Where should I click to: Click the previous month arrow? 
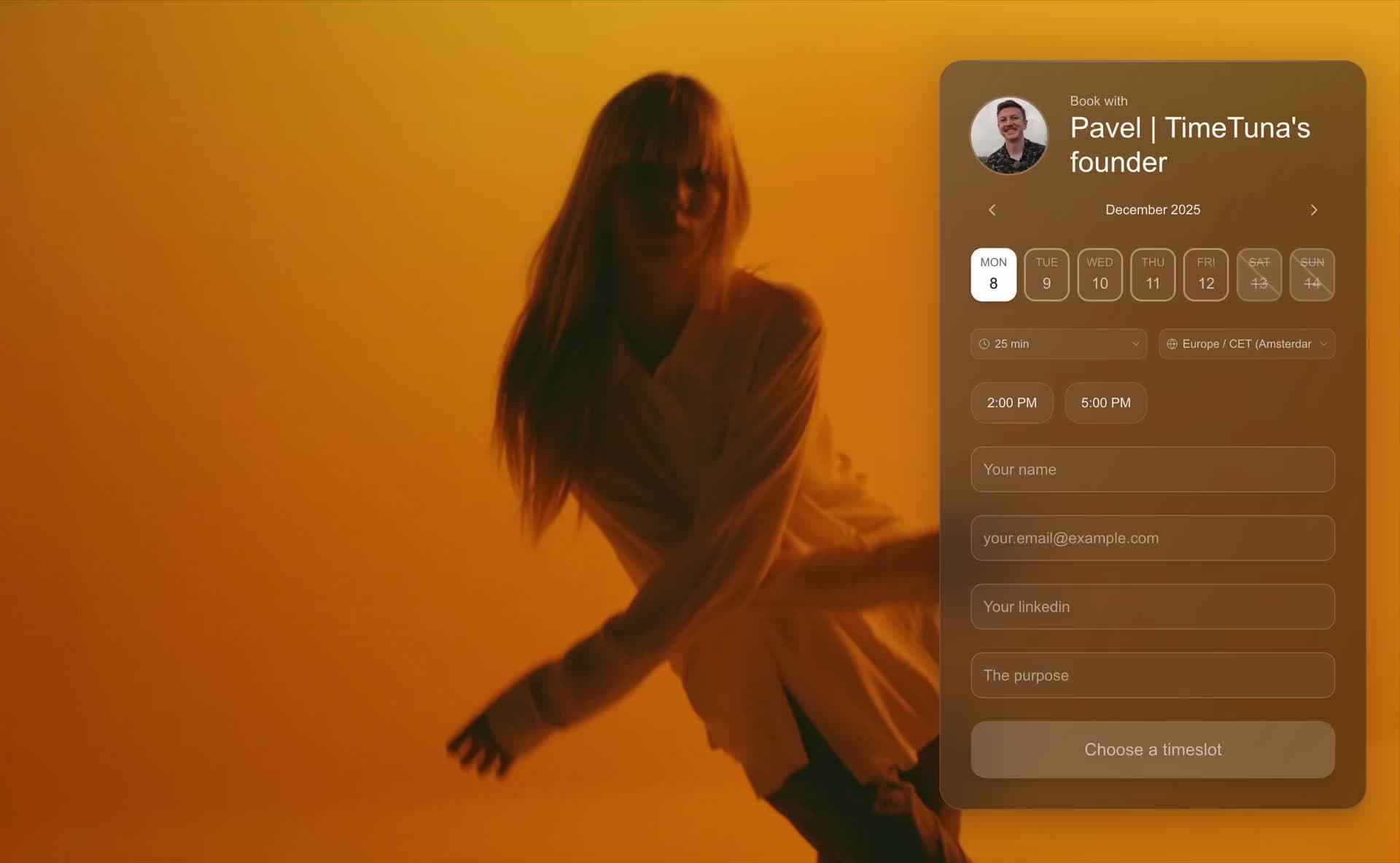[992, 209]
